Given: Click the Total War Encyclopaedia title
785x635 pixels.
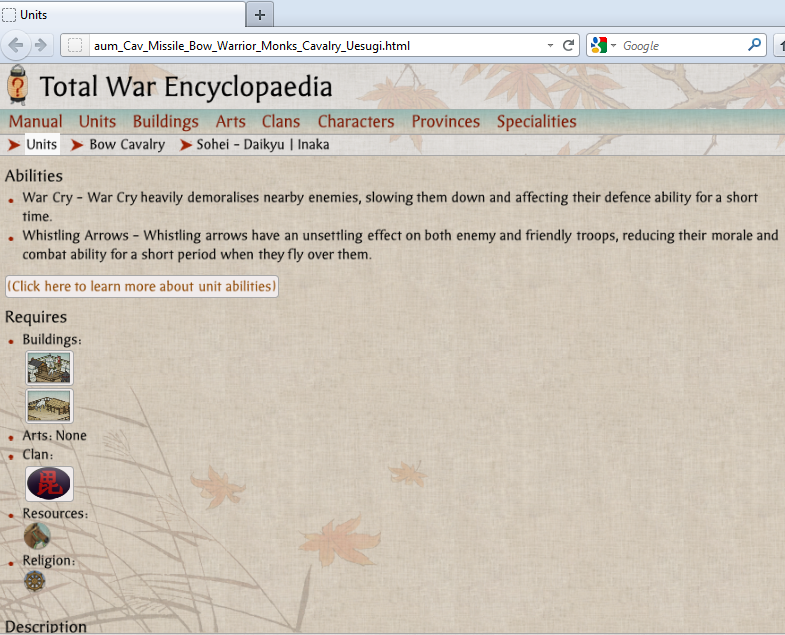Looking at the screenshot, I should click(x=186, y=87).
